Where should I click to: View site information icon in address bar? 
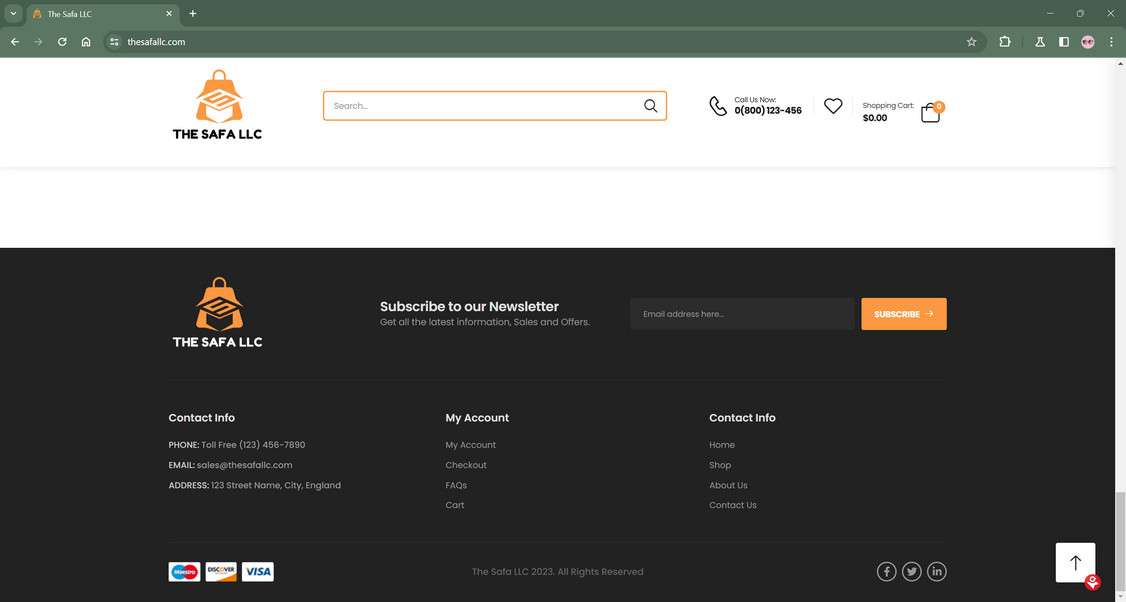coord(114,42)
